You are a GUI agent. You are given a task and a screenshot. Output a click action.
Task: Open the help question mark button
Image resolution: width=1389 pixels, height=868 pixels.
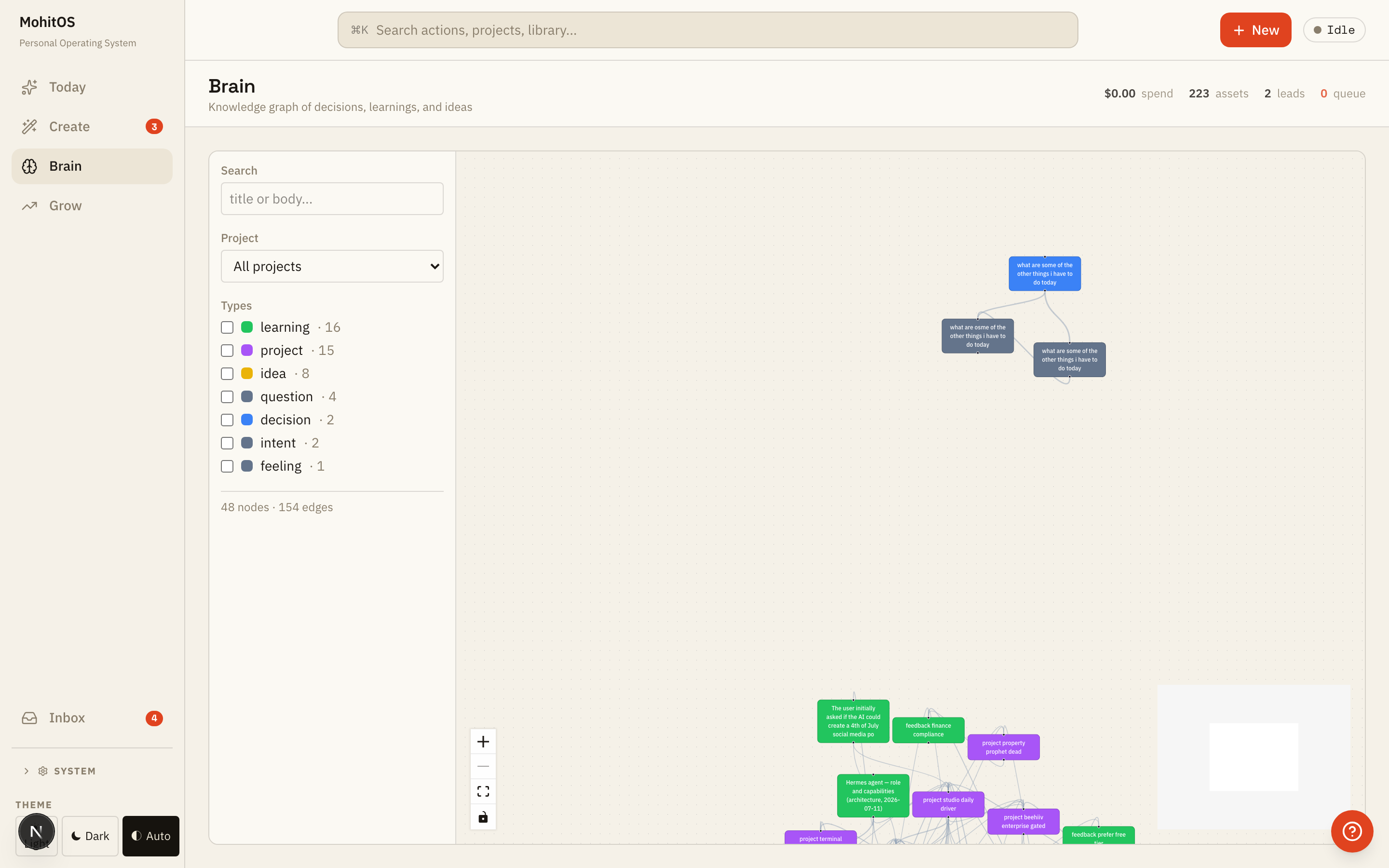pyautogui.click(x=1352, y=831)
